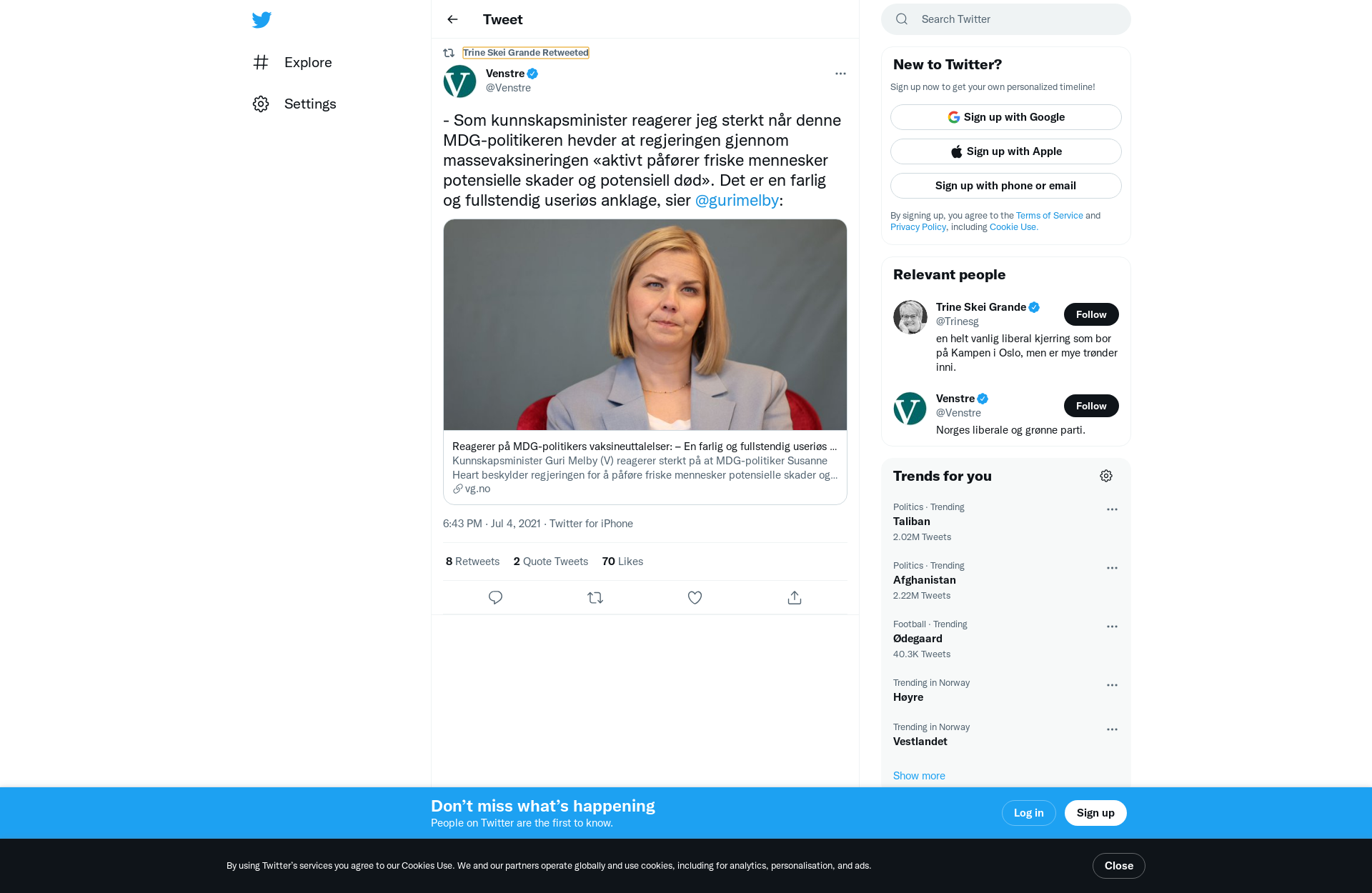Open the Privacy Policy link
1372x893 pixels.
click(x=918, y=227)
